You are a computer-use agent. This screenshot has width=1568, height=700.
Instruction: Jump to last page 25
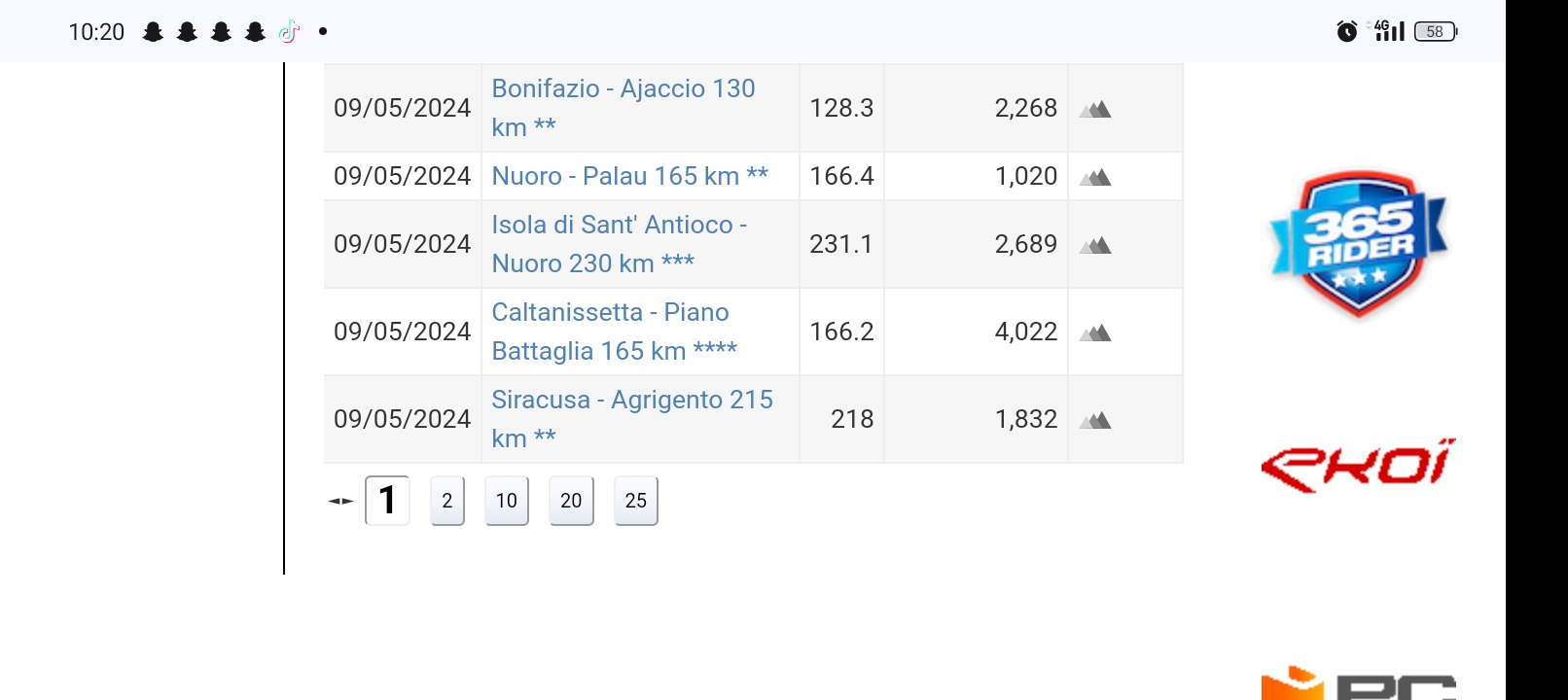click(x=636, y=501)
